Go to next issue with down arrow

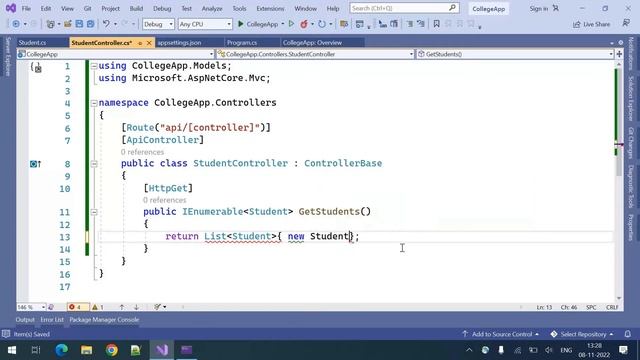[136, 307]
